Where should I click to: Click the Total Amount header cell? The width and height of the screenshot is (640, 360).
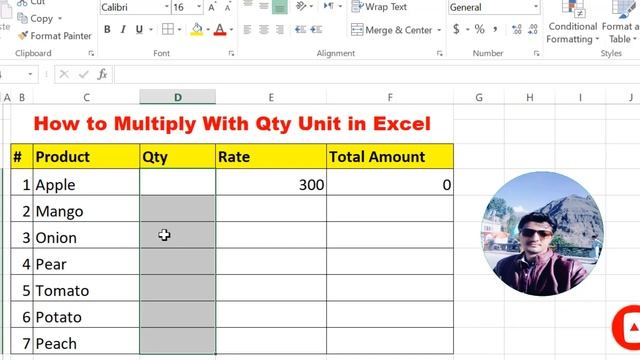390,157
